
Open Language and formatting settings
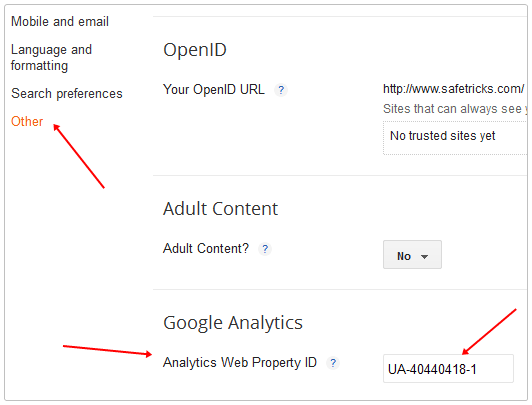51,57
